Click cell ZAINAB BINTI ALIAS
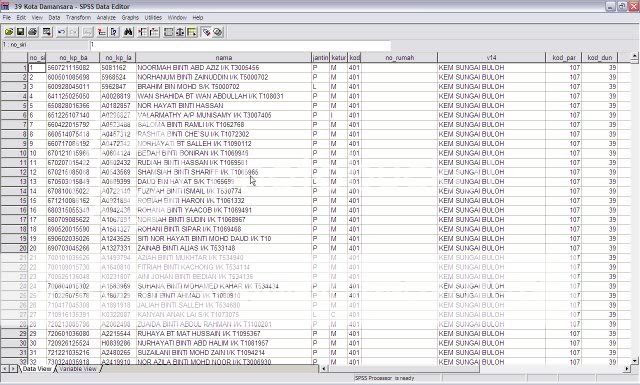The width and height of the screenshot is (640, 385). pyautogui.click(x=224, y=248)
